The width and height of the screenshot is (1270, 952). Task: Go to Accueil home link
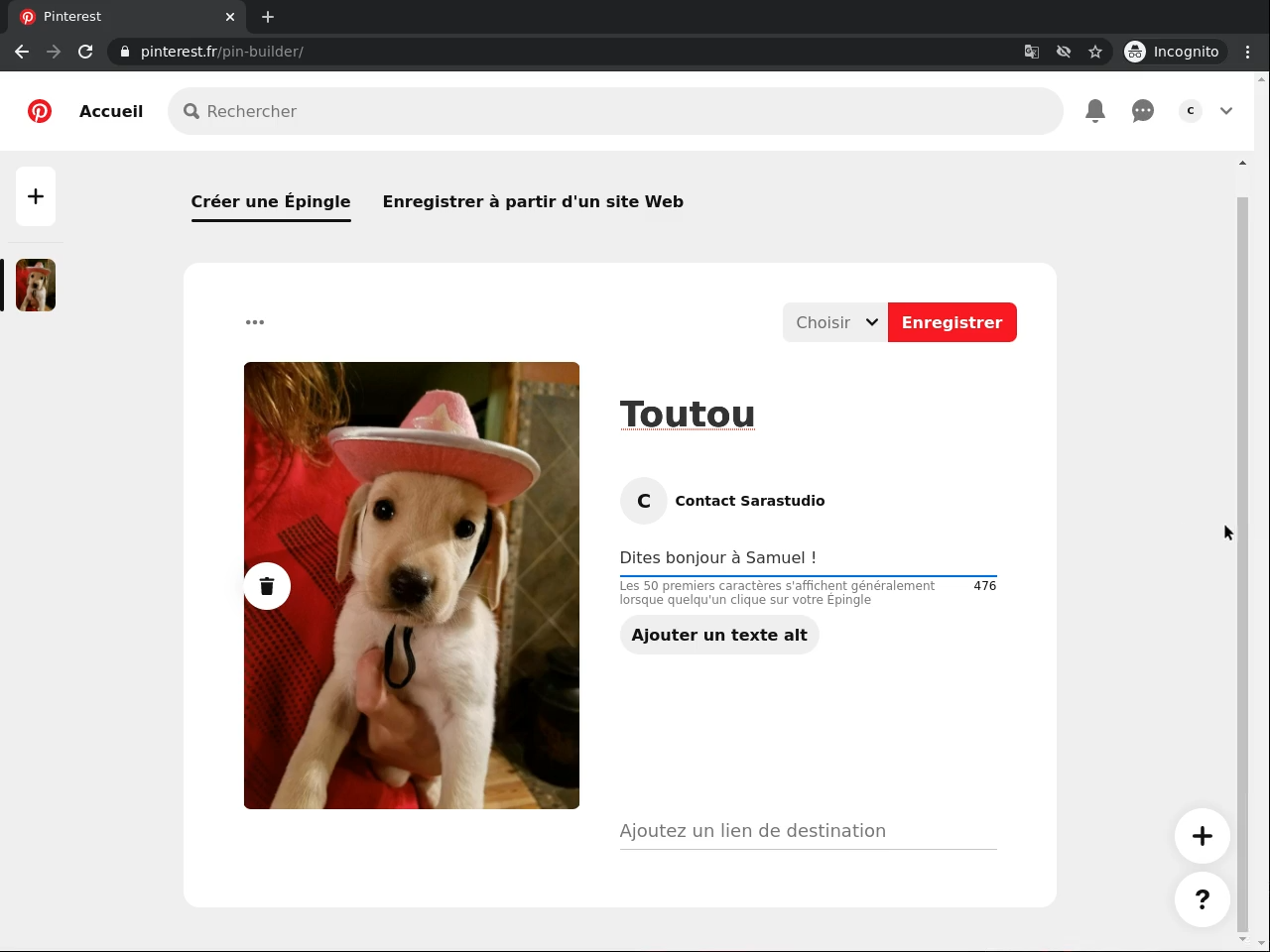click(111, 111)
